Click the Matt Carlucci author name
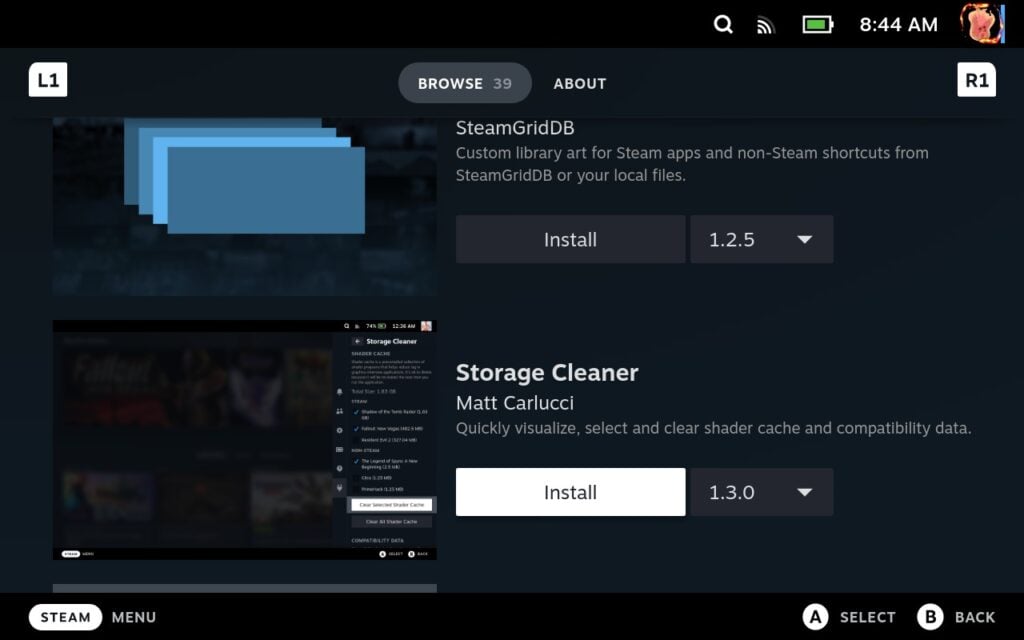 pyautogui.click(x=514, y=402)
